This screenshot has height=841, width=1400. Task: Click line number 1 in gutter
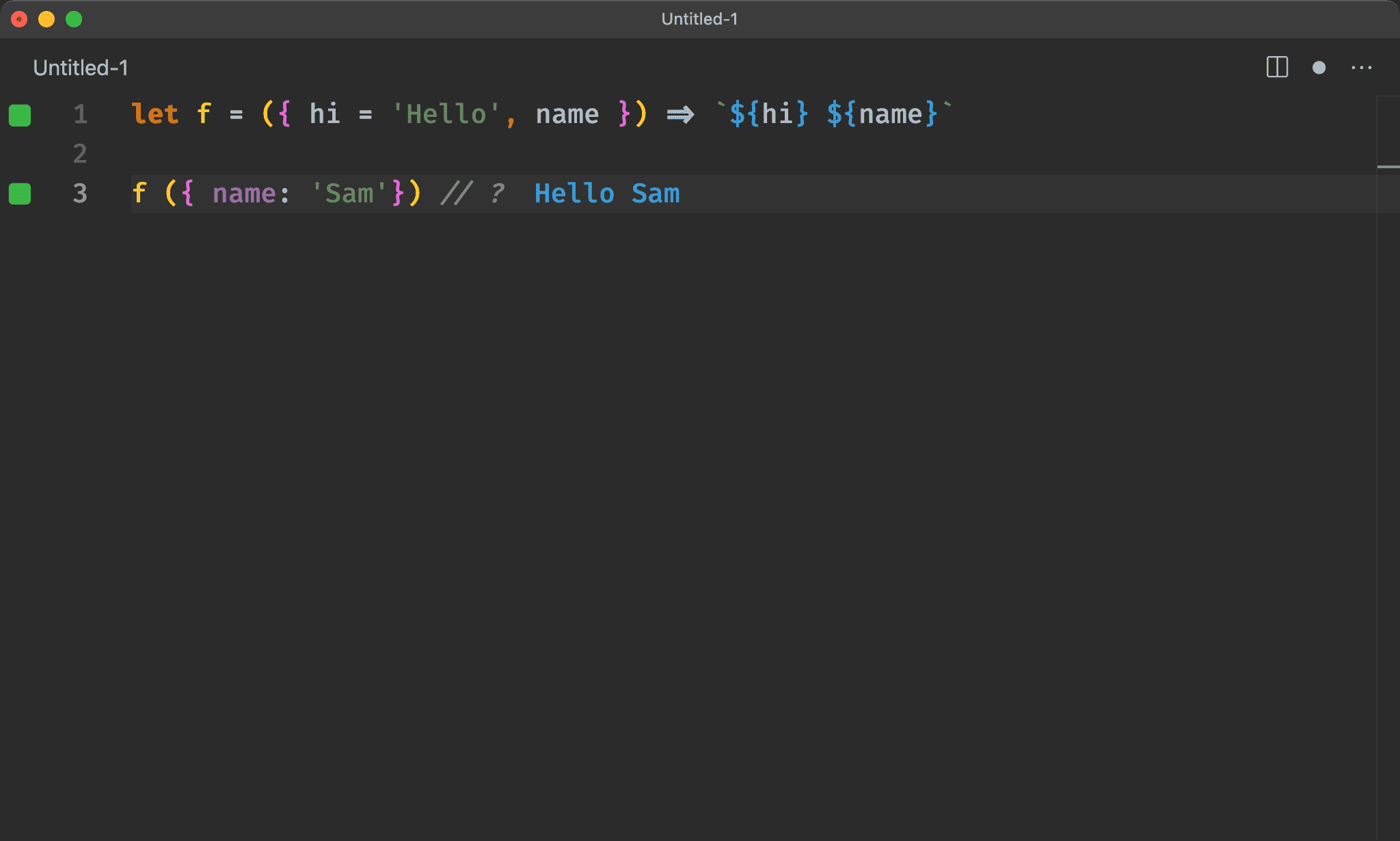click(80, 114)
